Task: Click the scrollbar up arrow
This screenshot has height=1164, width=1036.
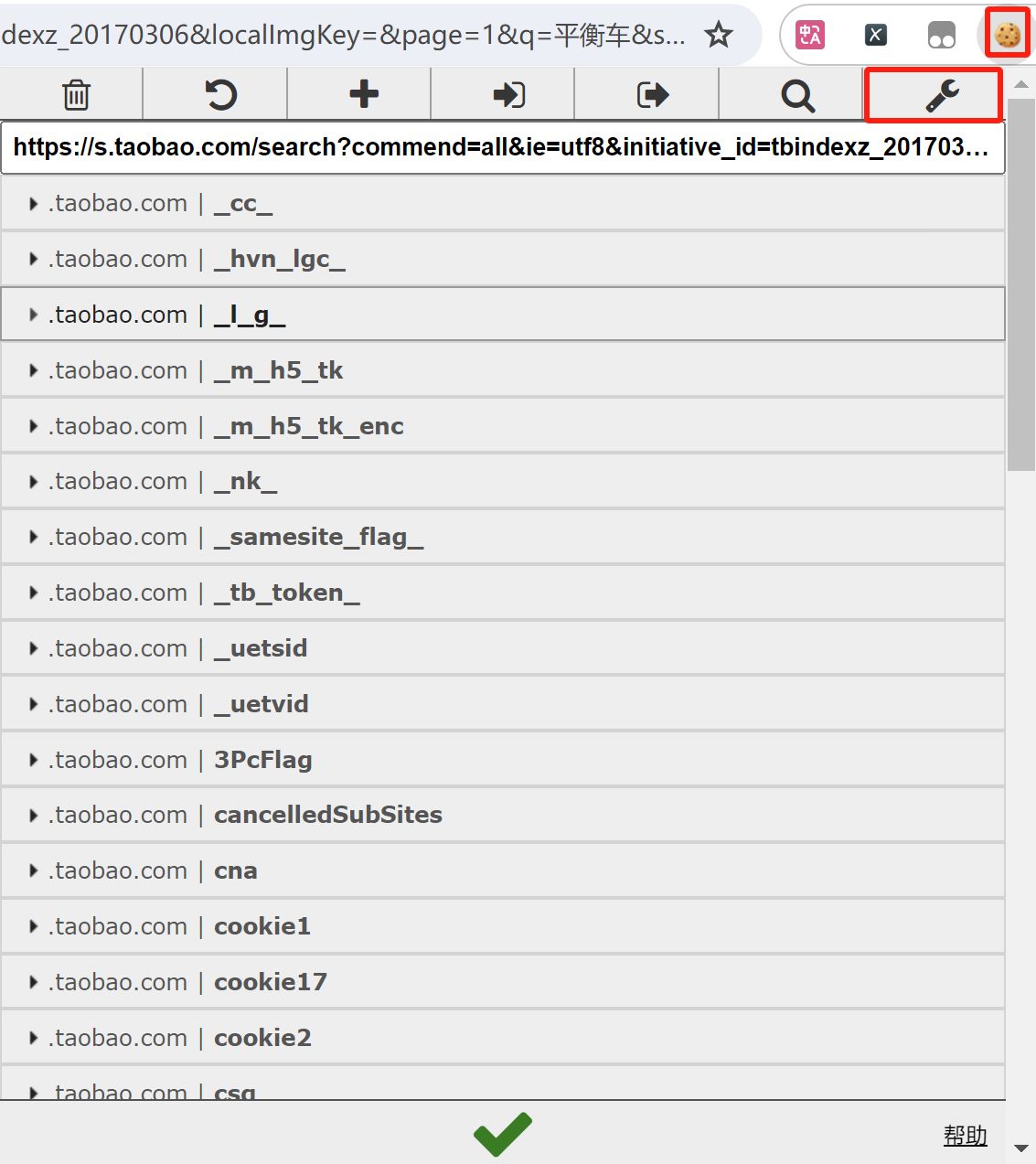Action: coord(1021,84)
